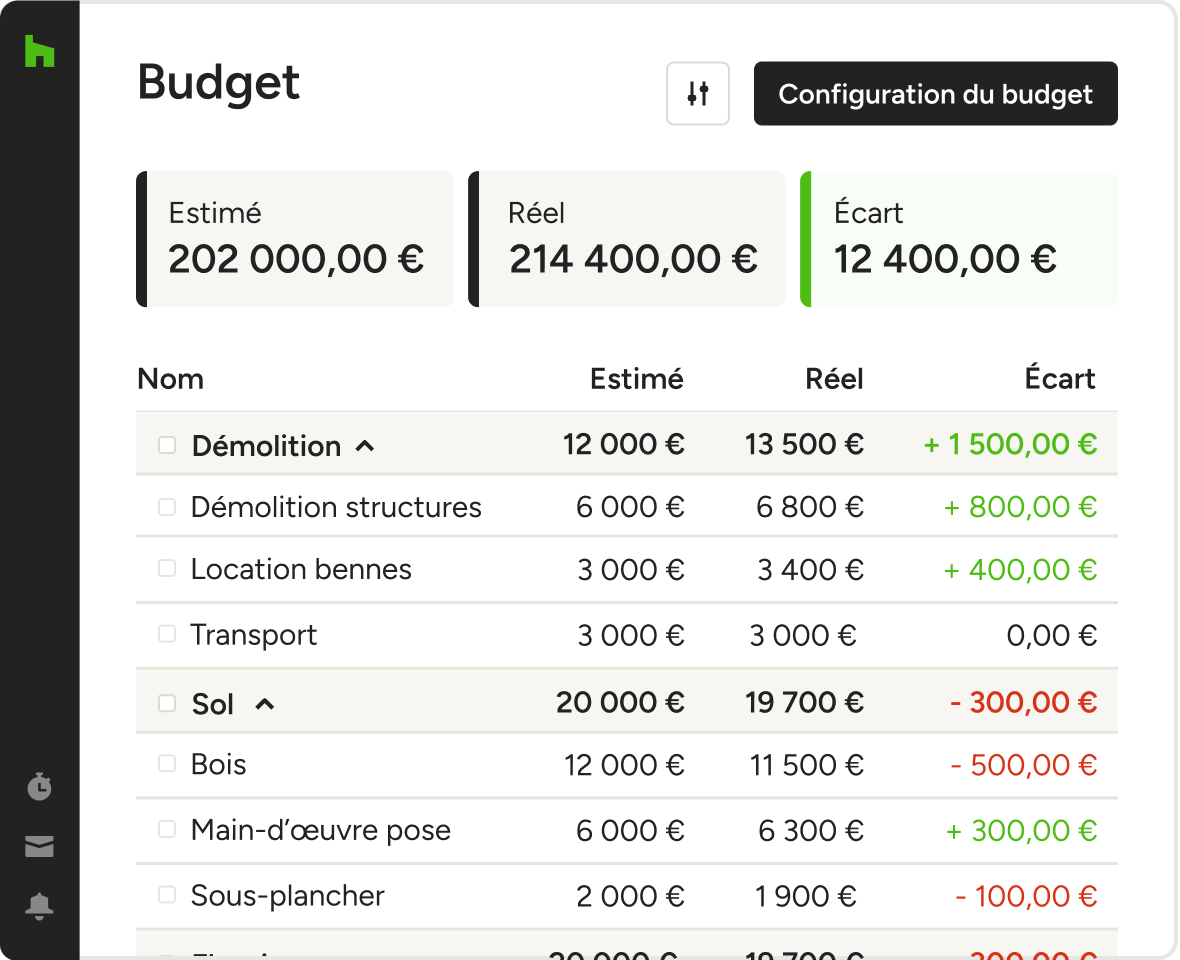The image size is (1180, 960).
Task: Collapse the Sol section chevron
Action: [264, 704]
